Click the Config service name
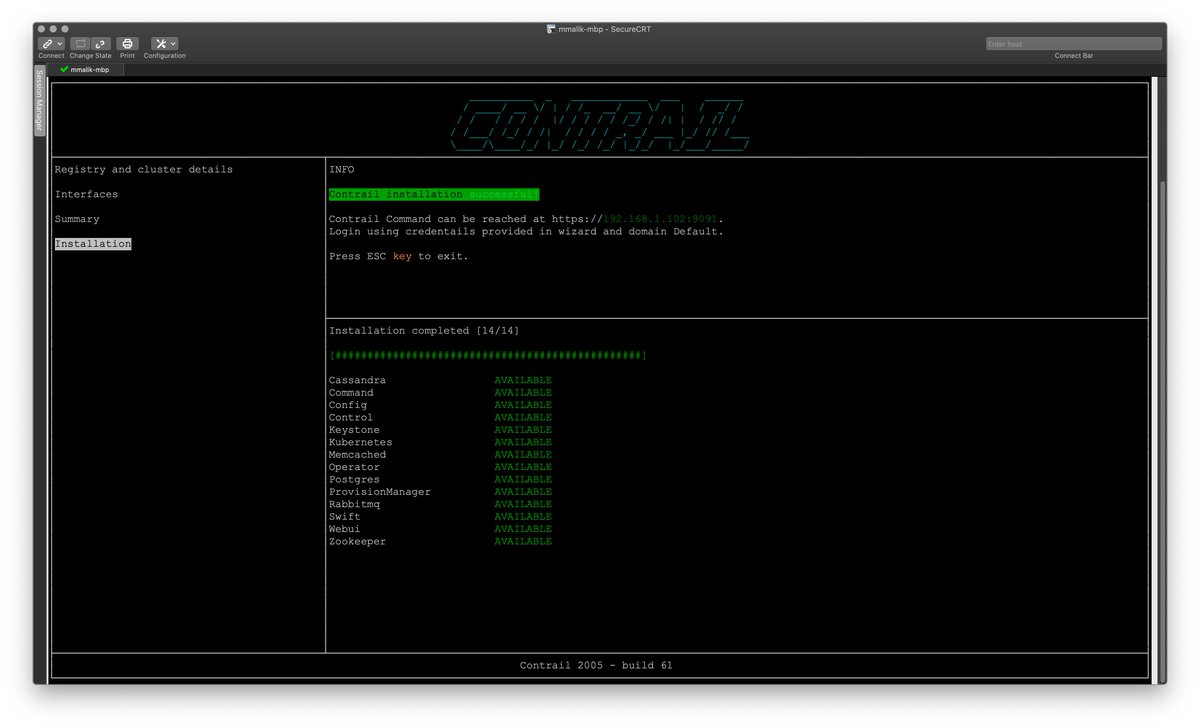This screenshot has width=1200, height=728. pyautogui.click(x=348, y=405)
